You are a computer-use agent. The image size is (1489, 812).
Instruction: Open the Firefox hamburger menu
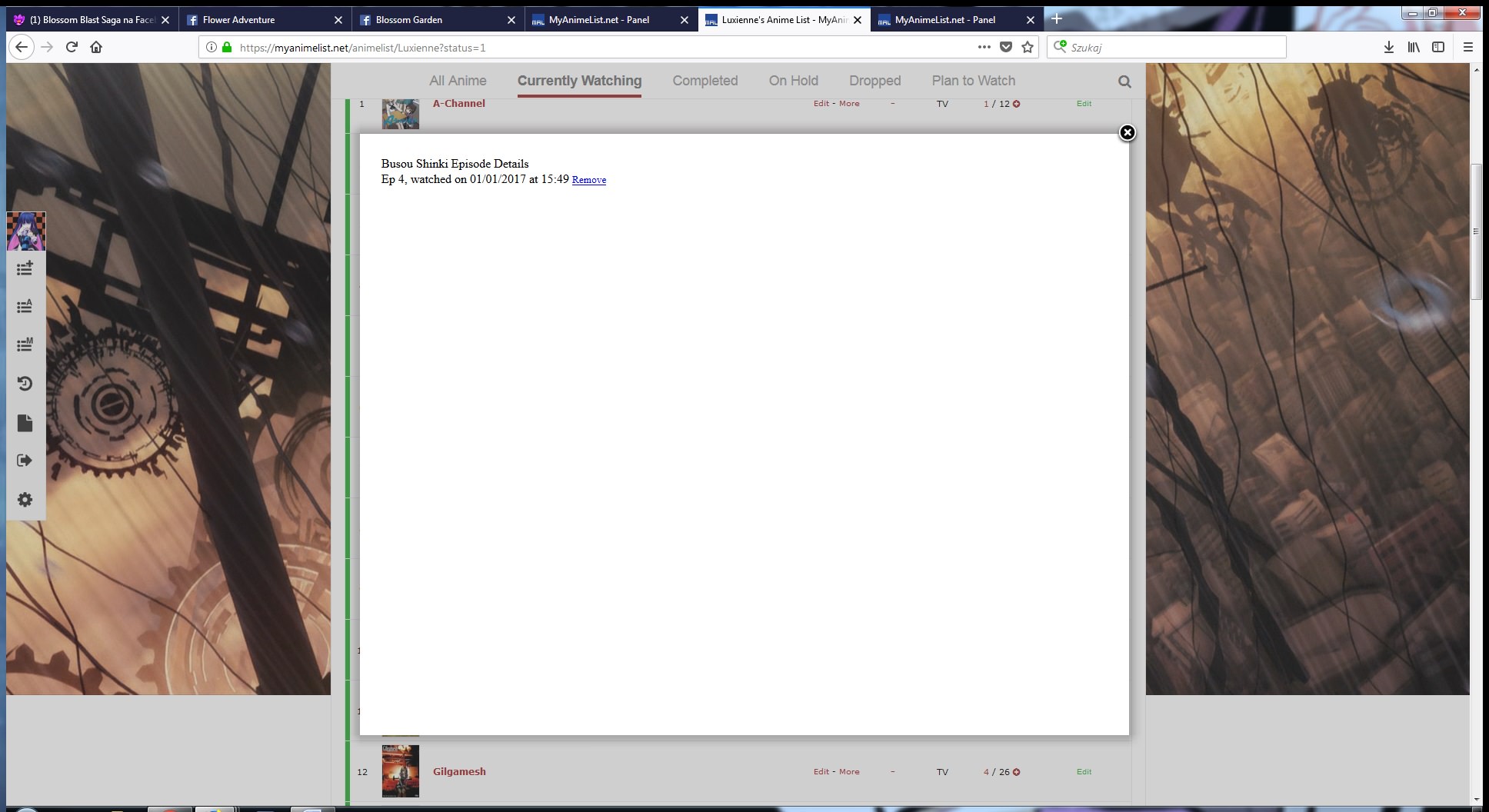[1467, 47]
